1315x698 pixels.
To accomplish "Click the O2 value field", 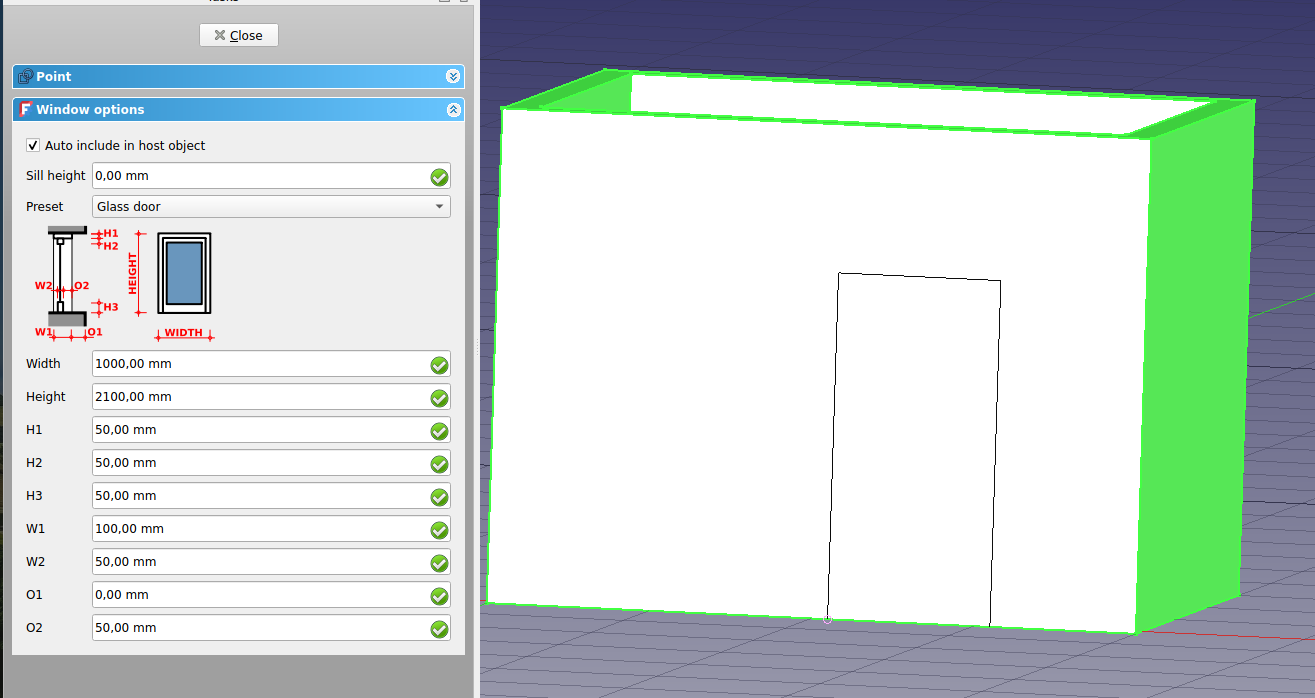I will pos(271,628).
